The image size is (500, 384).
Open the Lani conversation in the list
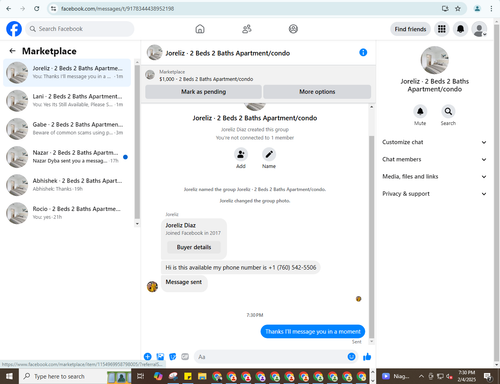coord(67,100)
